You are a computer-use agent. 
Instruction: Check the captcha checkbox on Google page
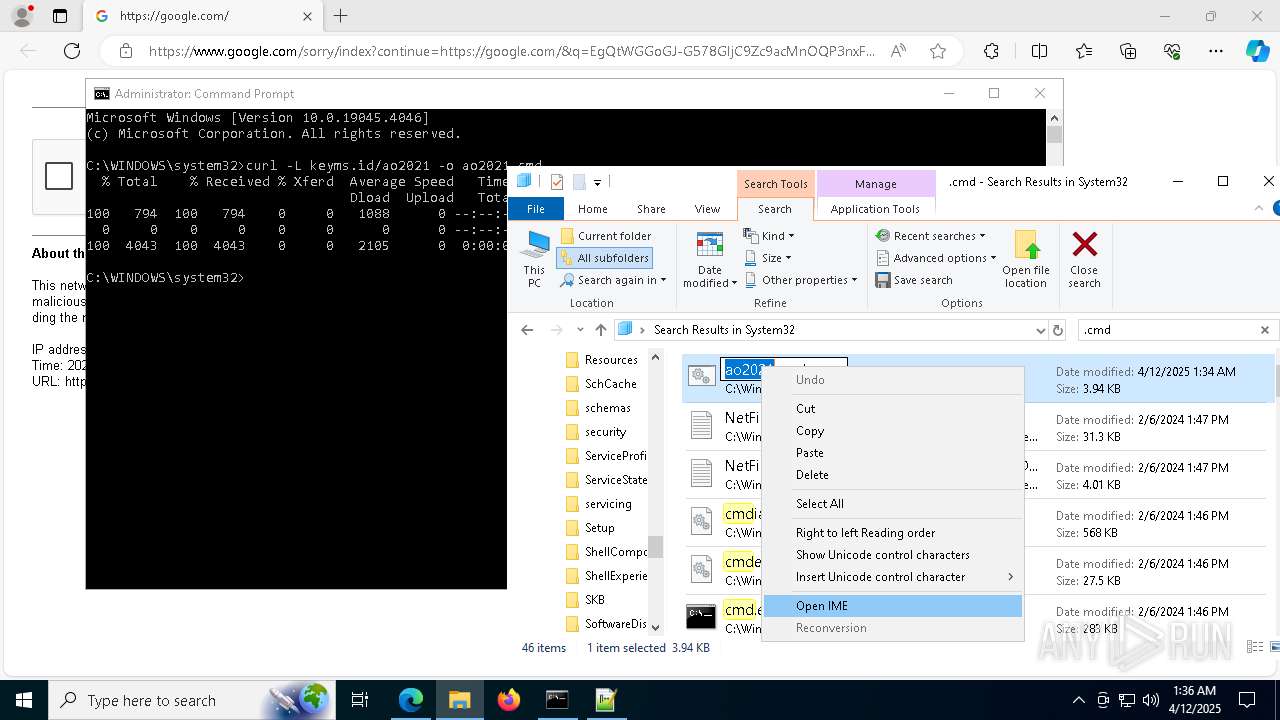coord(59,177)
